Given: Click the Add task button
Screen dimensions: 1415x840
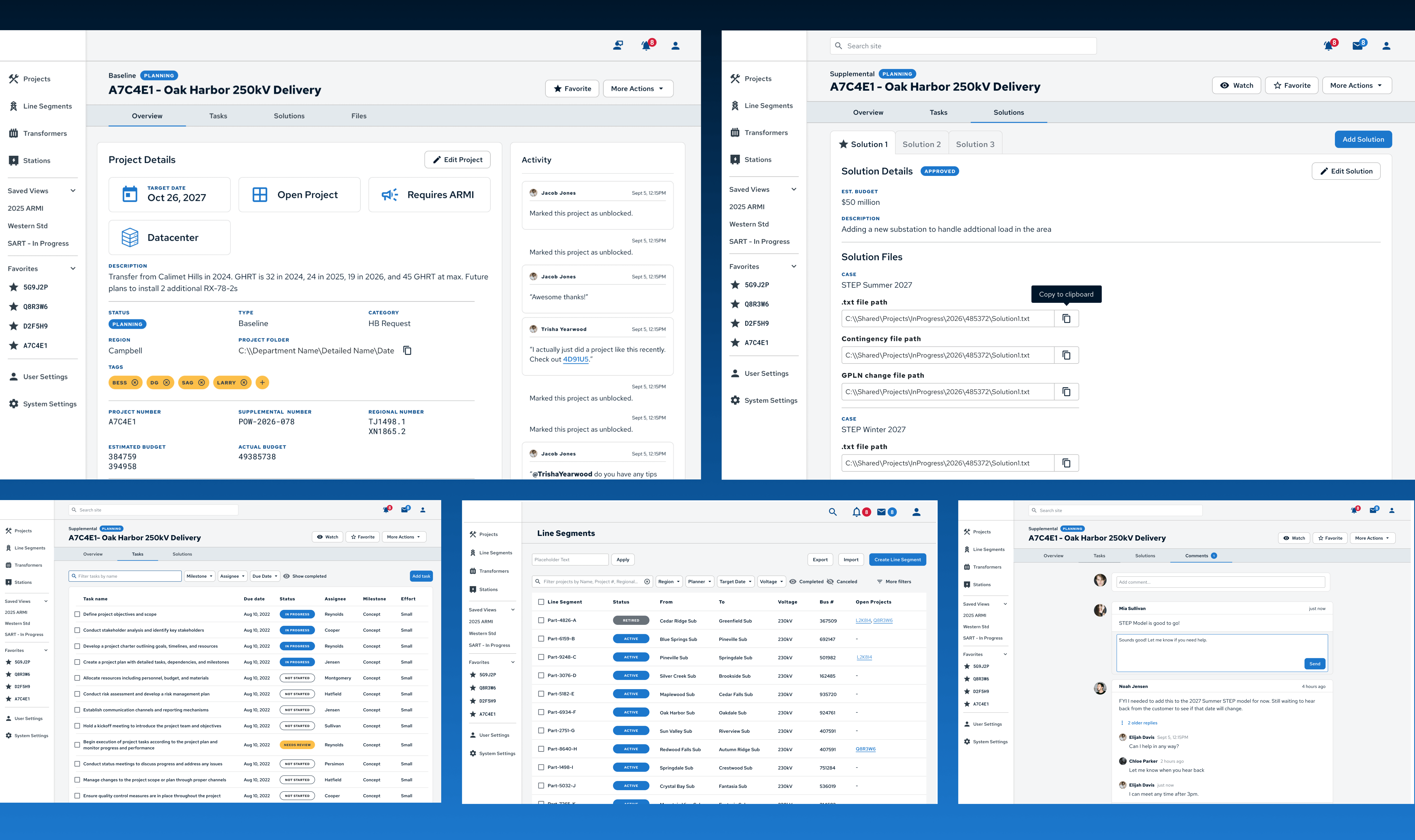Looking at the screenshot, I should pos(421,576).
